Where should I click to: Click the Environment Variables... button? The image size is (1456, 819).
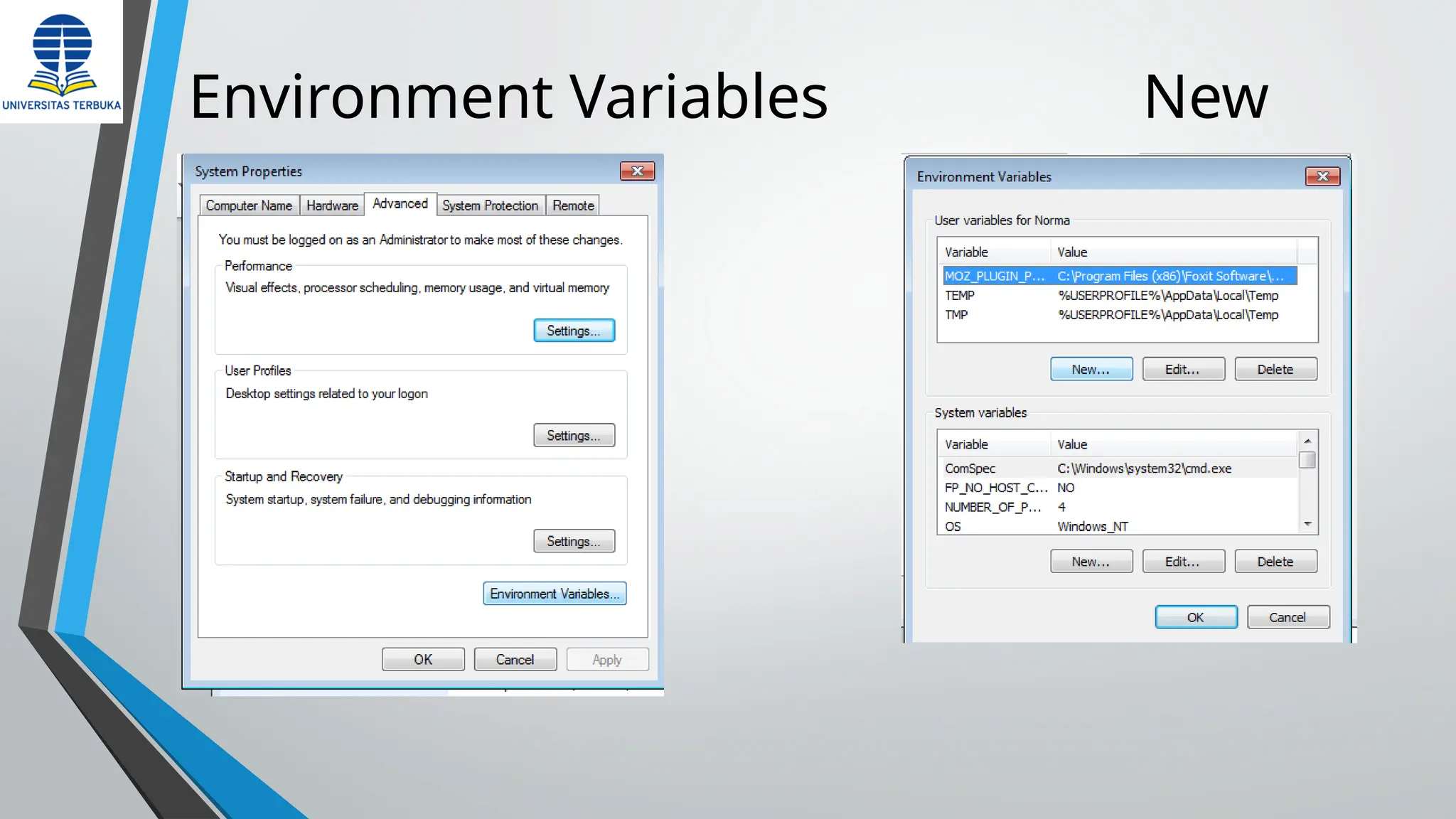(555, 594)
